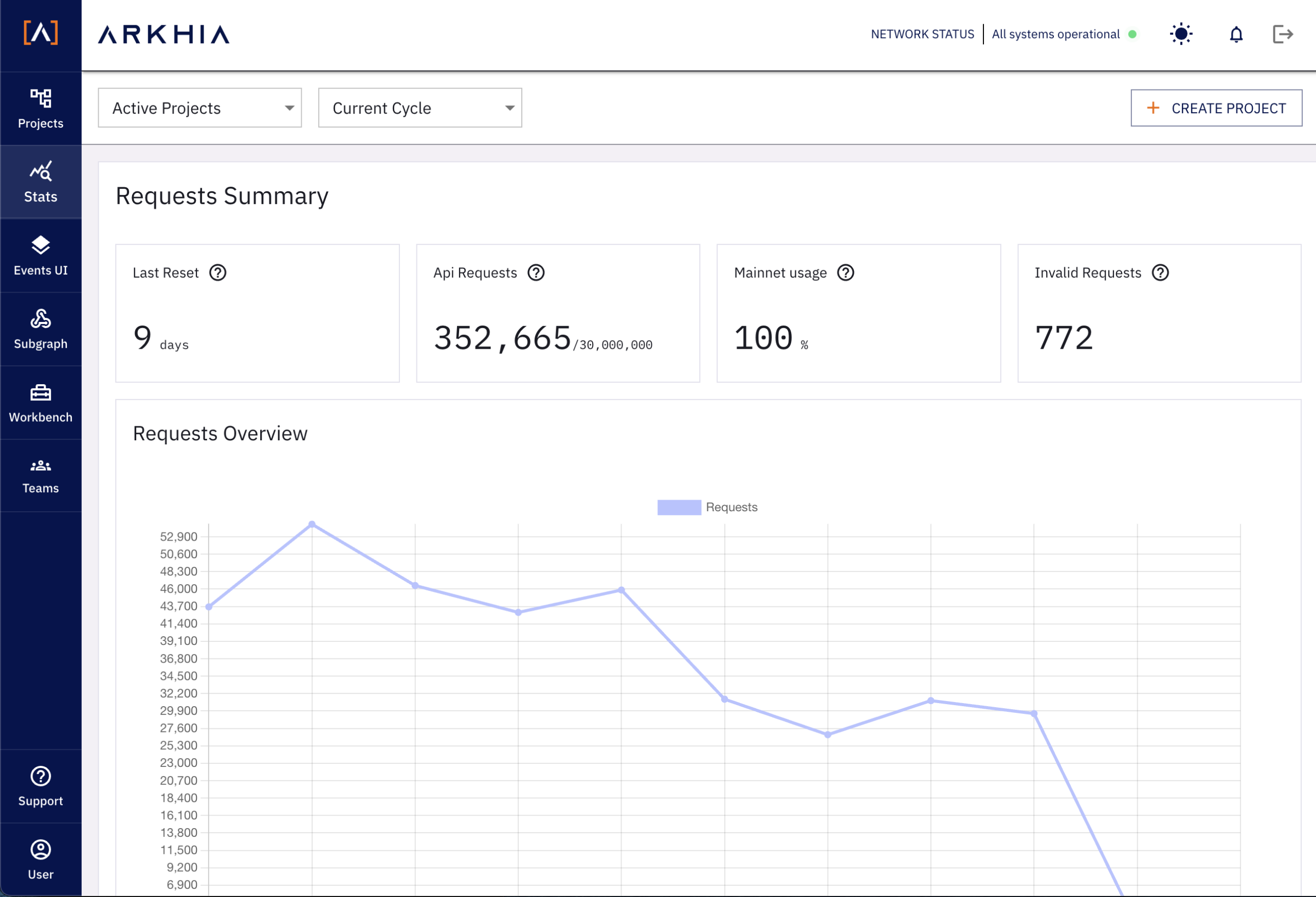This screenshot has width=1316, height=897.
Task: Open the Subgraph sidebar item
Action: coord(40,329)
